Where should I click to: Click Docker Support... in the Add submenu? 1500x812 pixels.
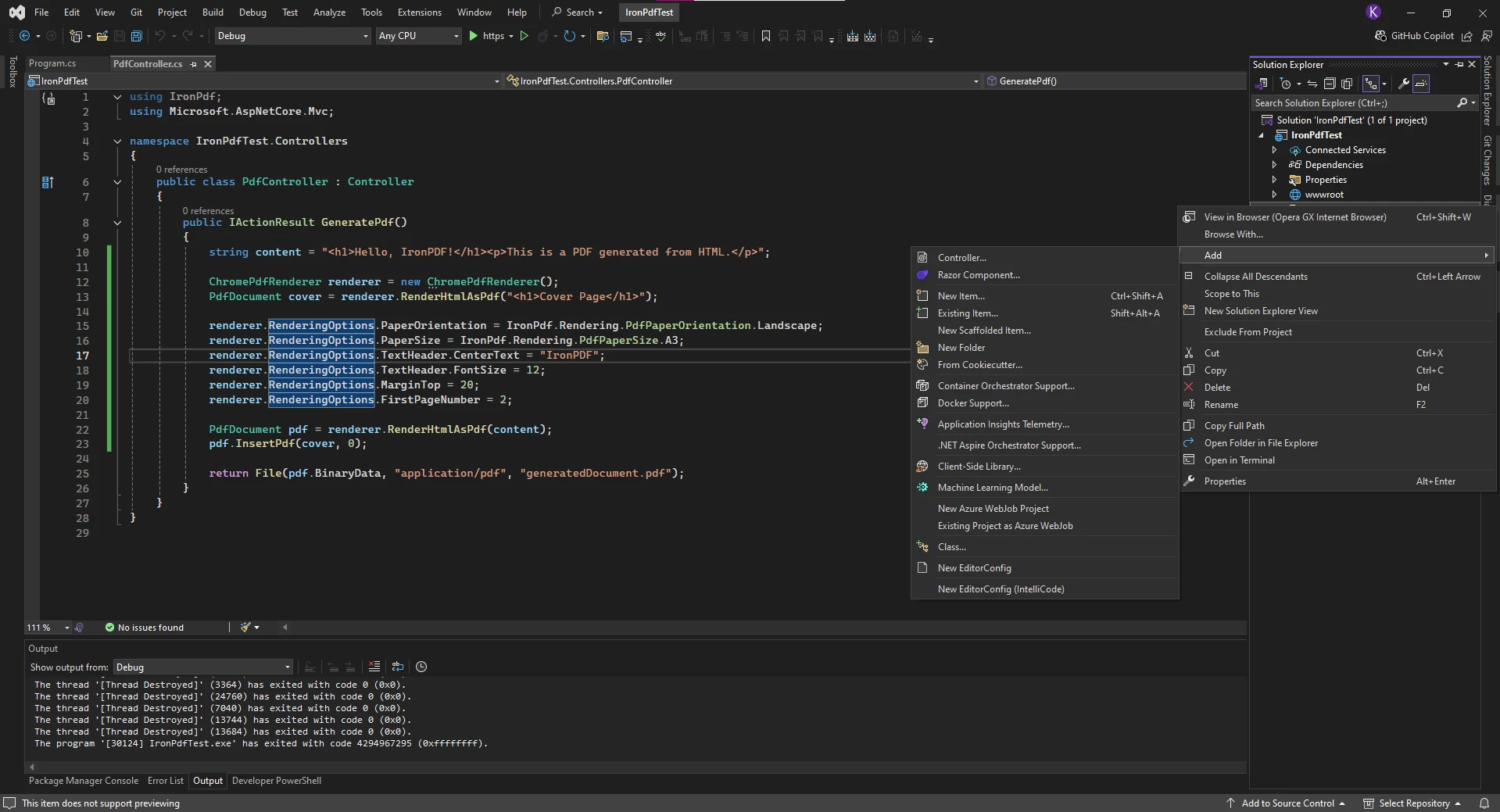coord(1045,403)
